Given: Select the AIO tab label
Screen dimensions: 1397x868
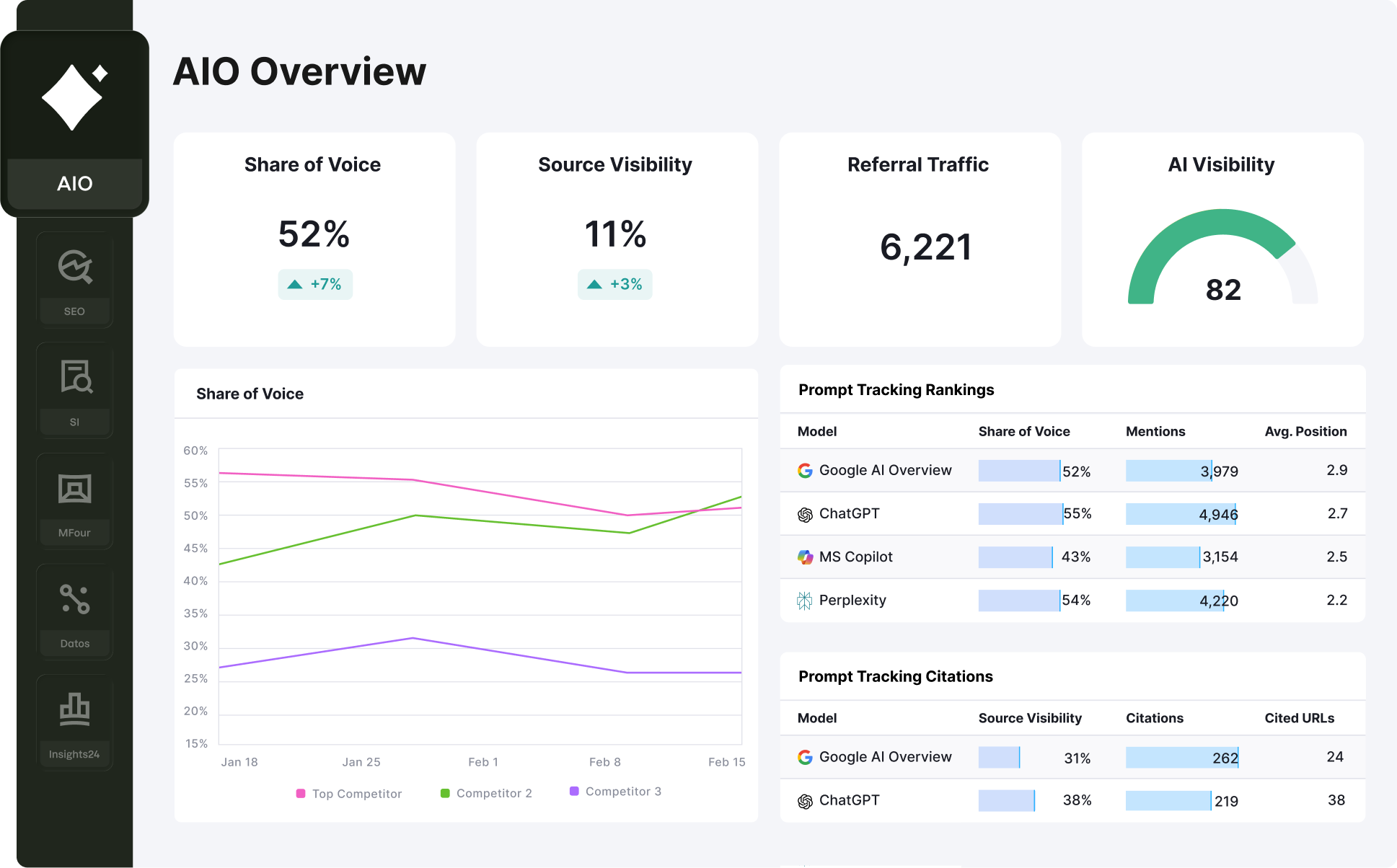Looking at the screenshot, I should click(x=75, y=184).
